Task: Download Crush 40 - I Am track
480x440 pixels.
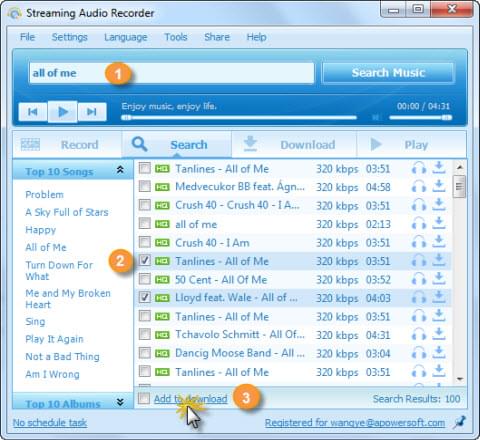Action: [x=439, y=242]
